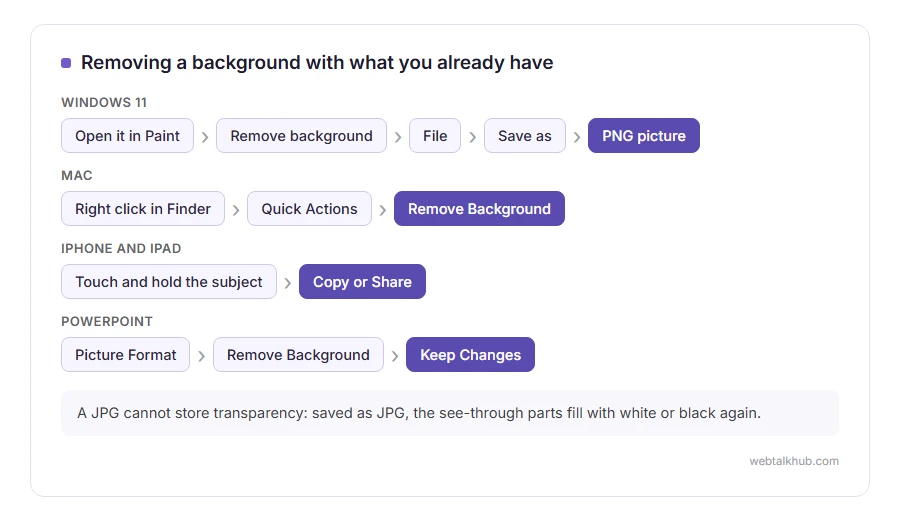The width and height of the screenshot is (900, 518).
Task: Click the 'POWERPOINT' section label
Action: [x=107, y=321]
